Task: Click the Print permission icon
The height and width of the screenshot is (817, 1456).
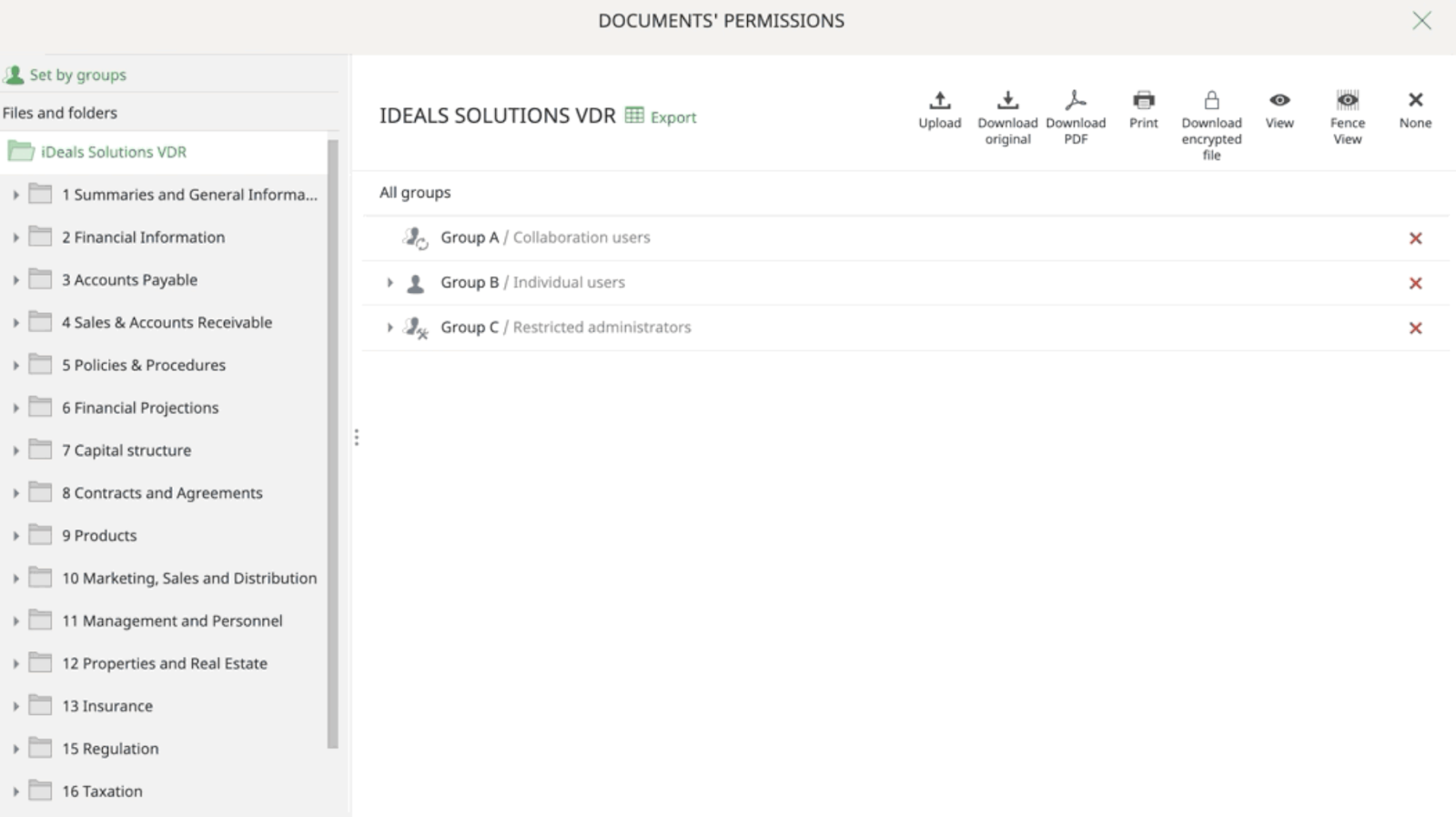Action: coord(1144,100)
